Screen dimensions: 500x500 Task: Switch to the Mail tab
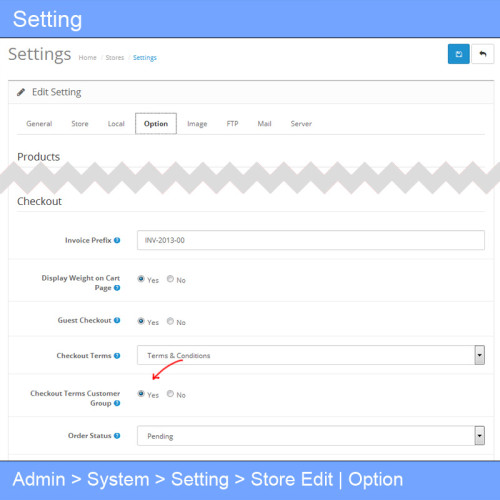pos(264,124)
